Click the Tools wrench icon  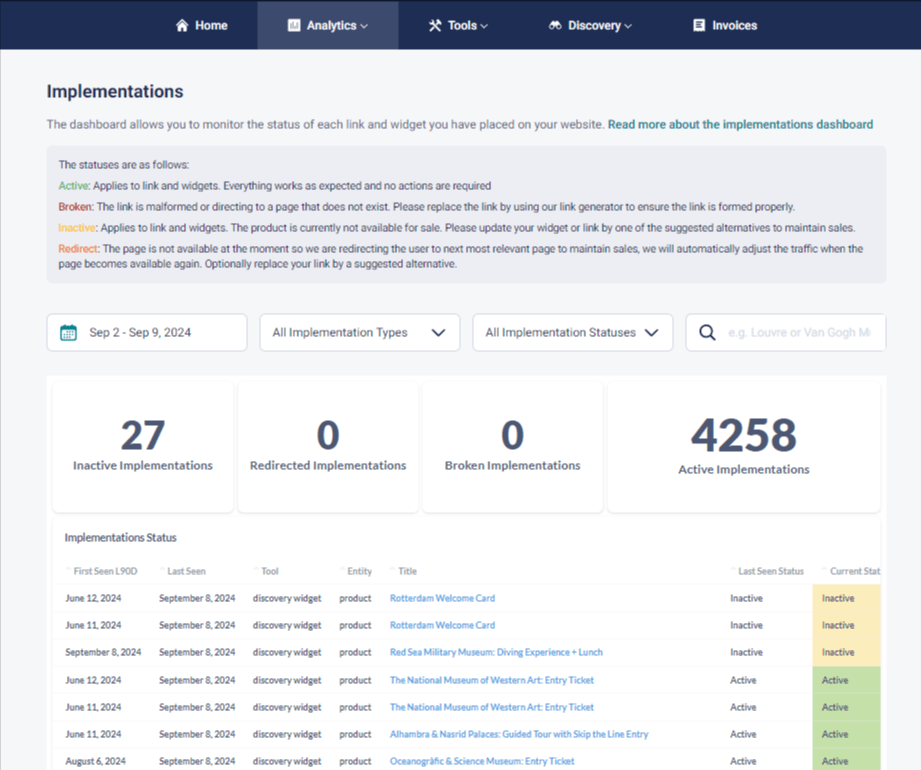(435, 25)
